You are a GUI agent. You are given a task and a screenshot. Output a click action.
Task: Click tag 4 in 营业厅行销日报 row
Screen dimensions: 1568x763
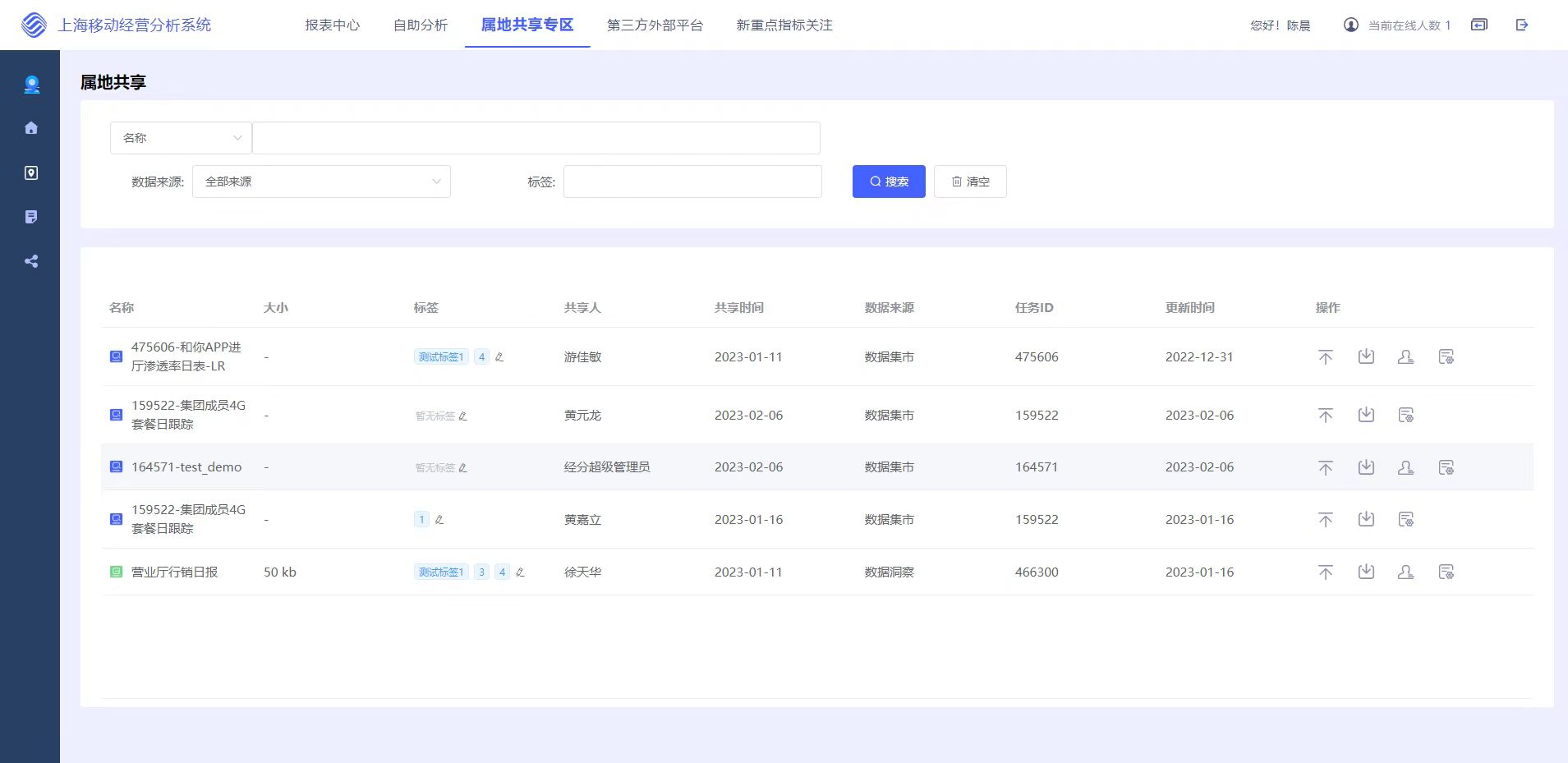click(x=503, y=572)
